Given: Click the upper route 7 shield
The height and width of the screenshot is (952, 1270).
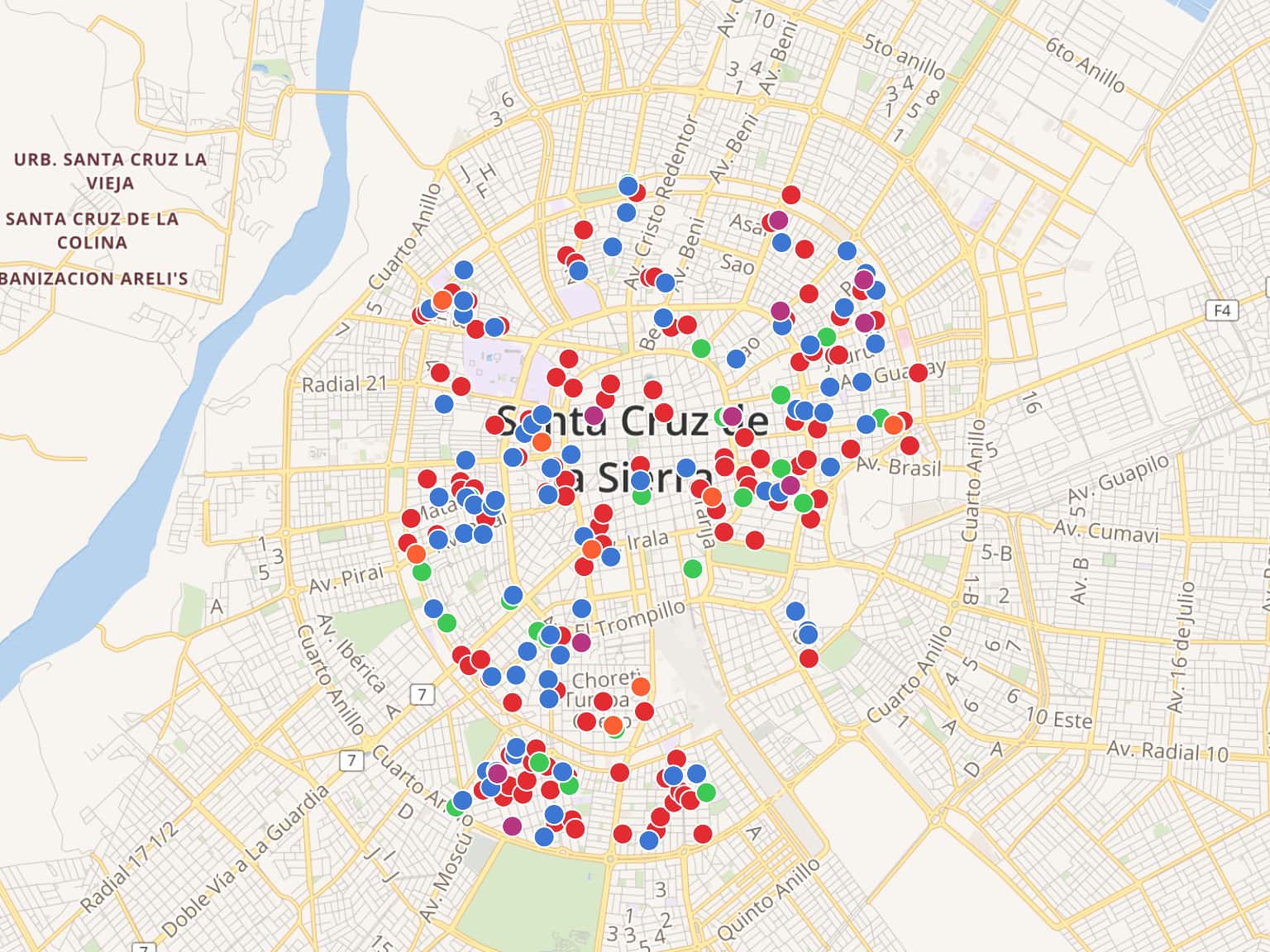Looking at the screenshot, I should [x=422, y=694].
